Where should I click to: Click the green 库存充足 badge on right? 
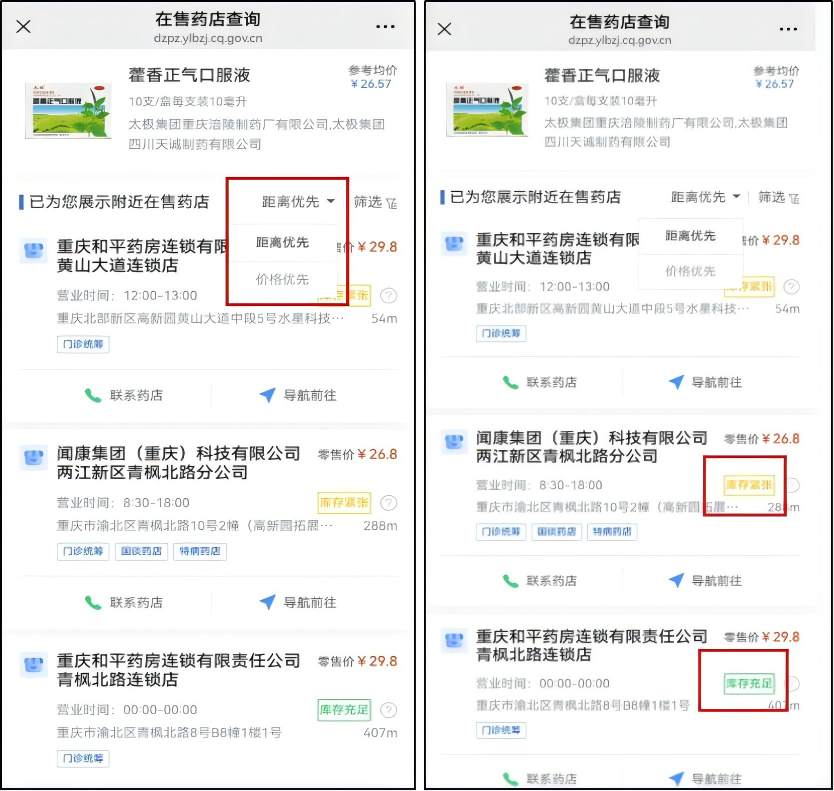click(x=749, y=683)
